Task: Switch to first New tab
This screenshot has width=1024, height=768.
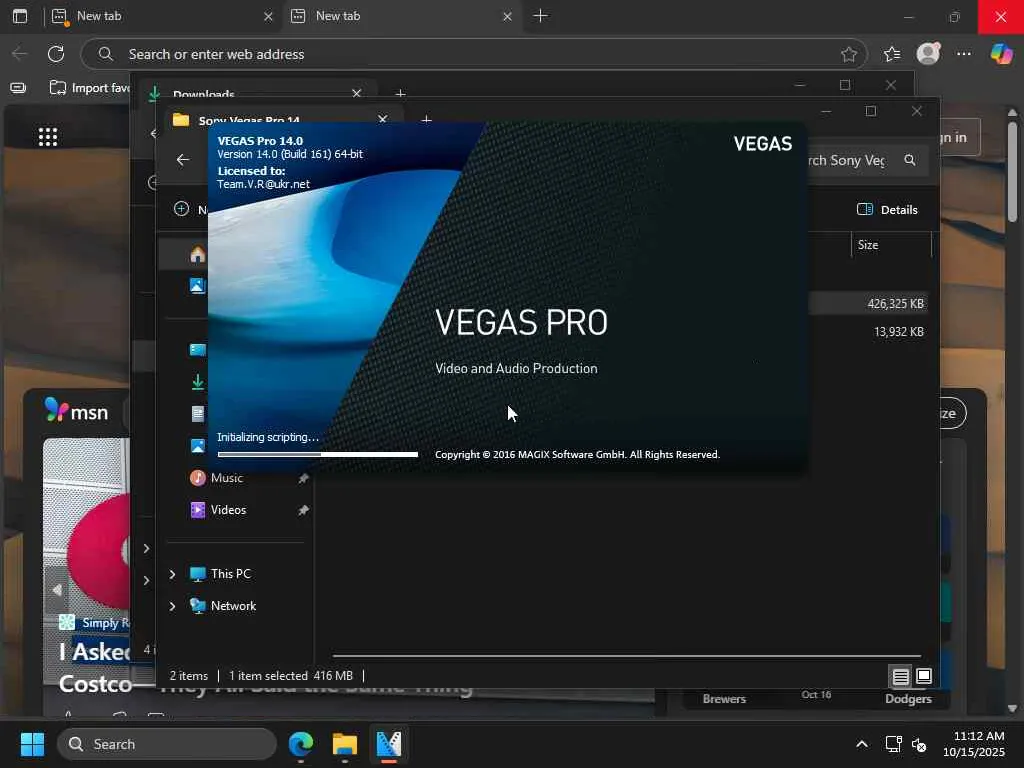Action: click(163, 16)
